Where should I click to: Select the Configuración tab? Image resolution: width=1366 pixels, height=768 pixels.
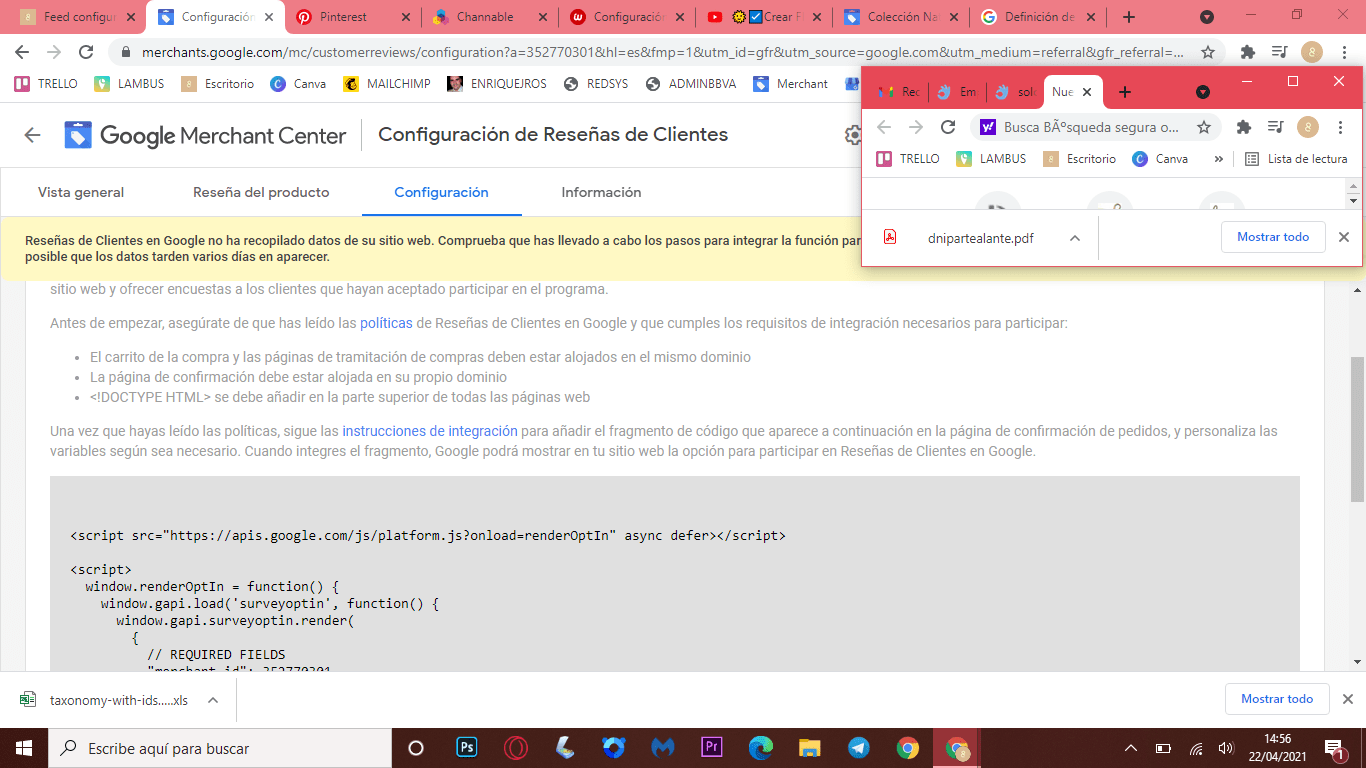[441, 192]
